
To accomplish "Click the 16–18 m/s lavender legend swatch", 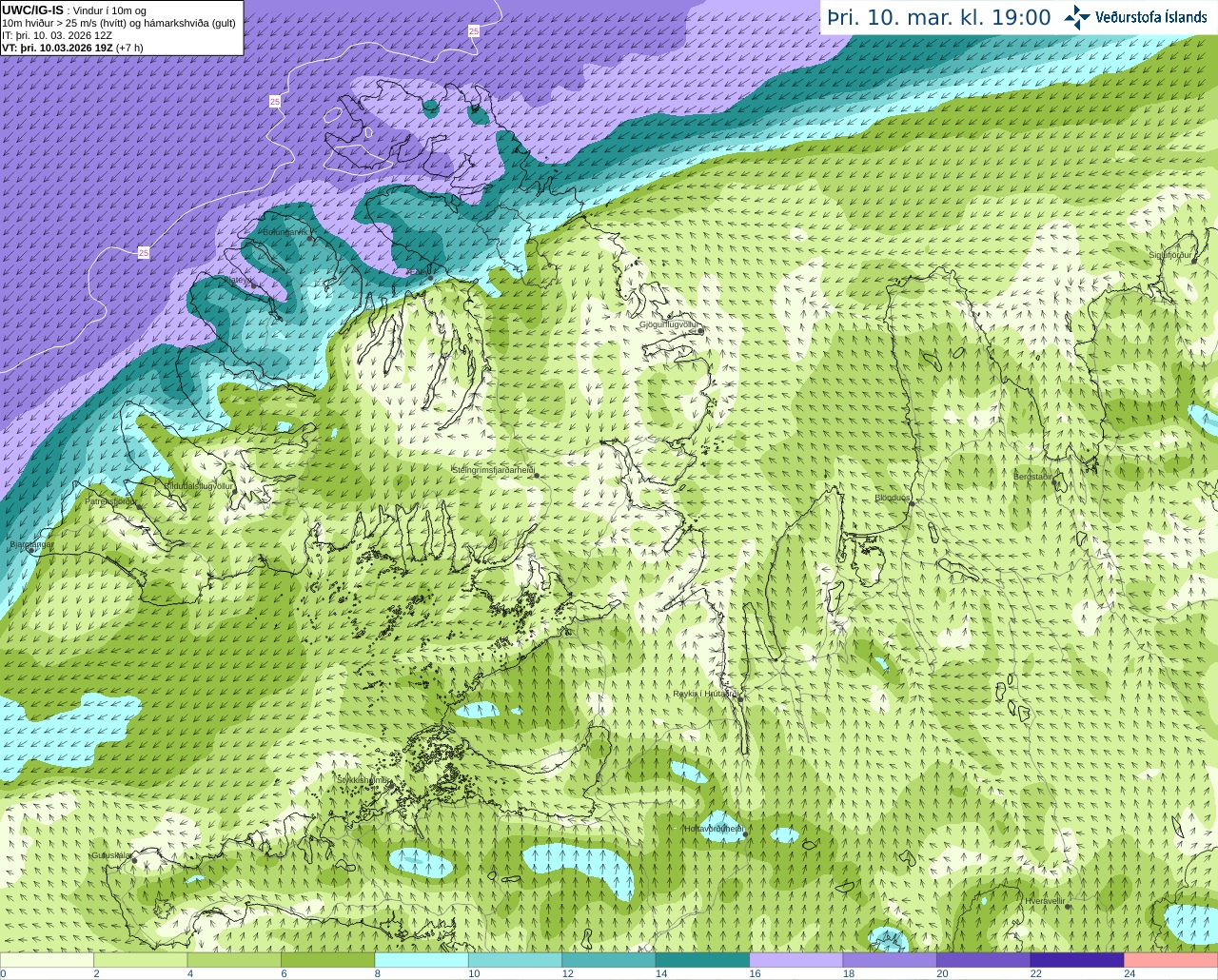I will click(796, 960).
